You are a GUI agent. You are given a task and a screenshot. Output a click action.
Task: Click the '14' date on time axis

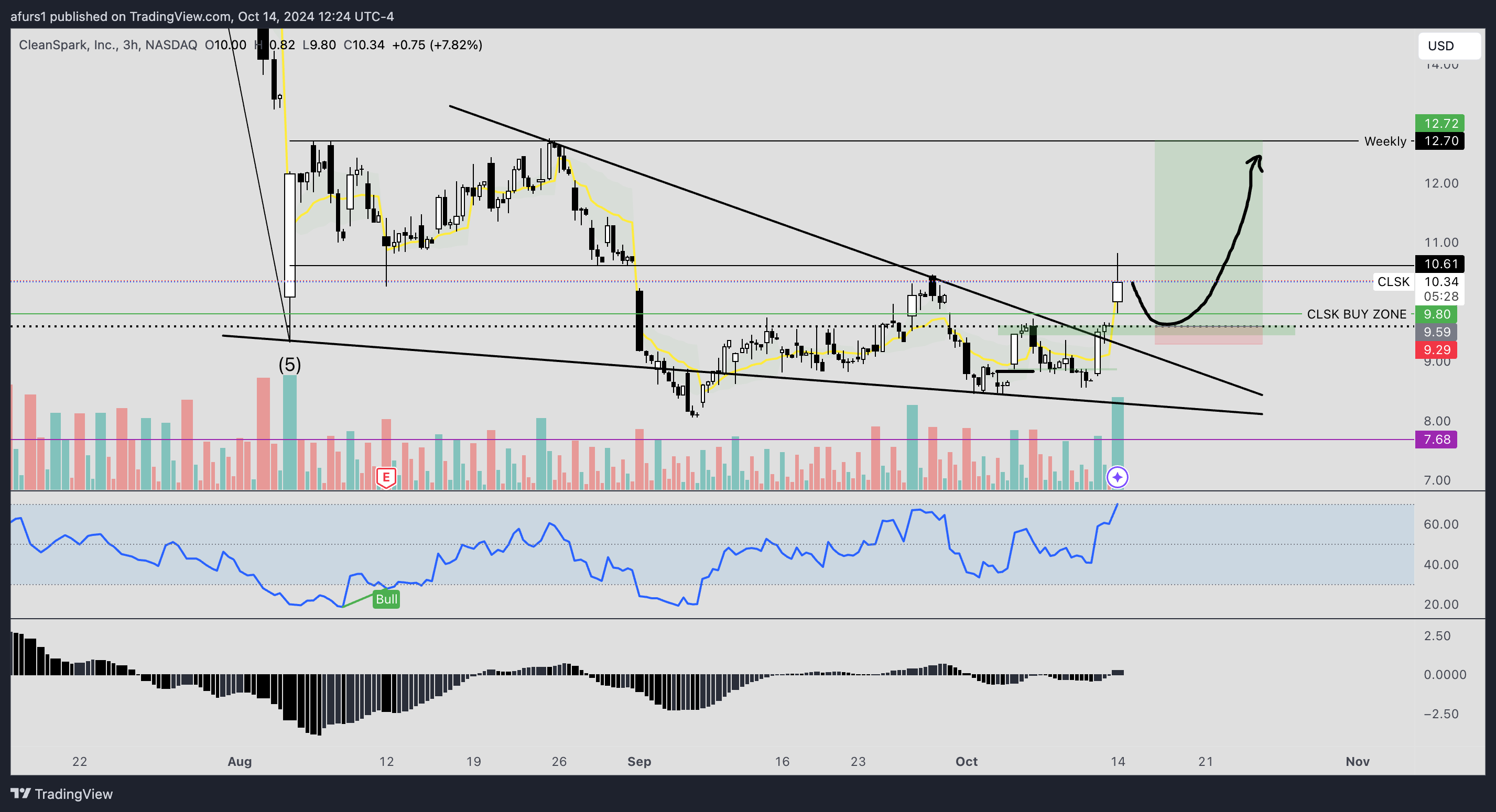coord(1118,762)
